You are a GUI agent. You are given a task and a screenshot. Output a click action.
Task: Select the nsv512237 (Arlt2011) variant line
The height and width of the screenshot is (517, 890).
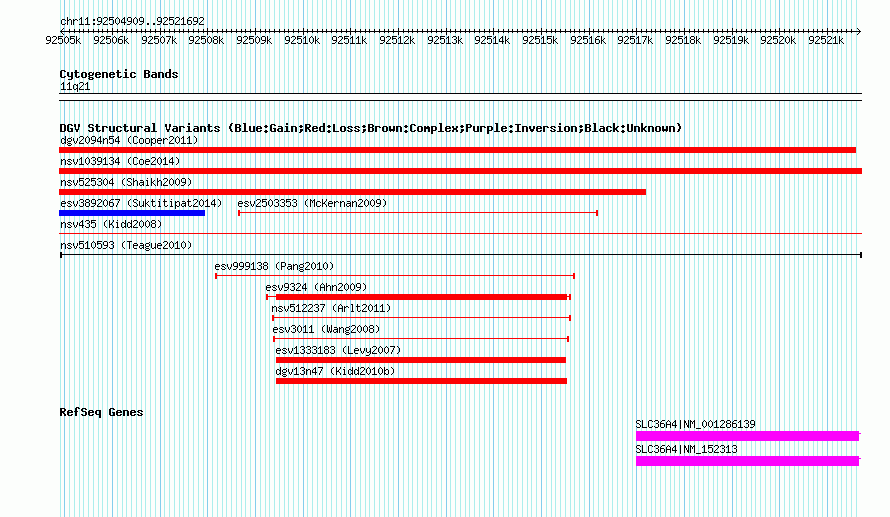(421, 318)
